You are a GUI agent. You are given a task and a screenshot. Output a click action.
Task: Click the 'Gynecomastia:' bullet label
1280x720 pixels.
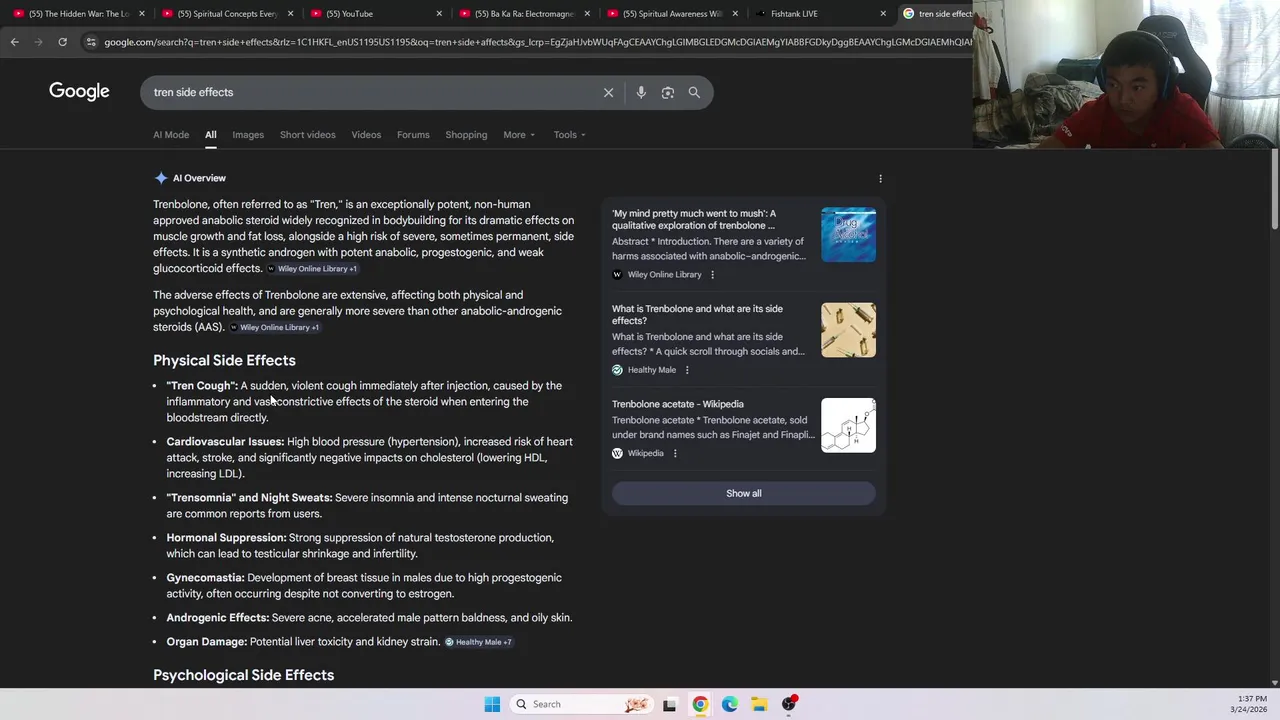click(205, 578)
